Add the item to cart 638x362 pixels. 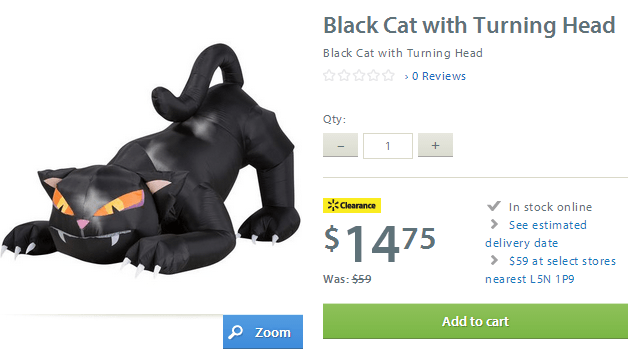(x=475, y=321)
